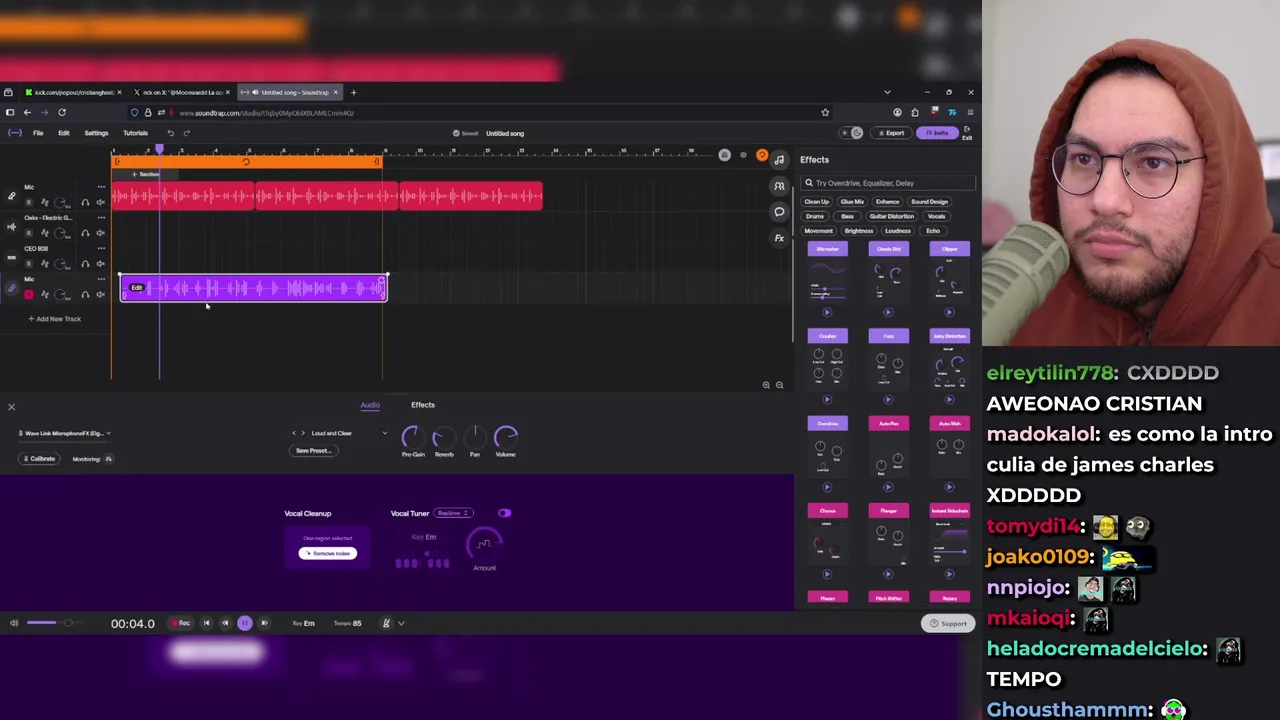Image resolution: width=1280 pixels, height=720 pixels.
Task: Open the File menu
Action: [38, 133]
